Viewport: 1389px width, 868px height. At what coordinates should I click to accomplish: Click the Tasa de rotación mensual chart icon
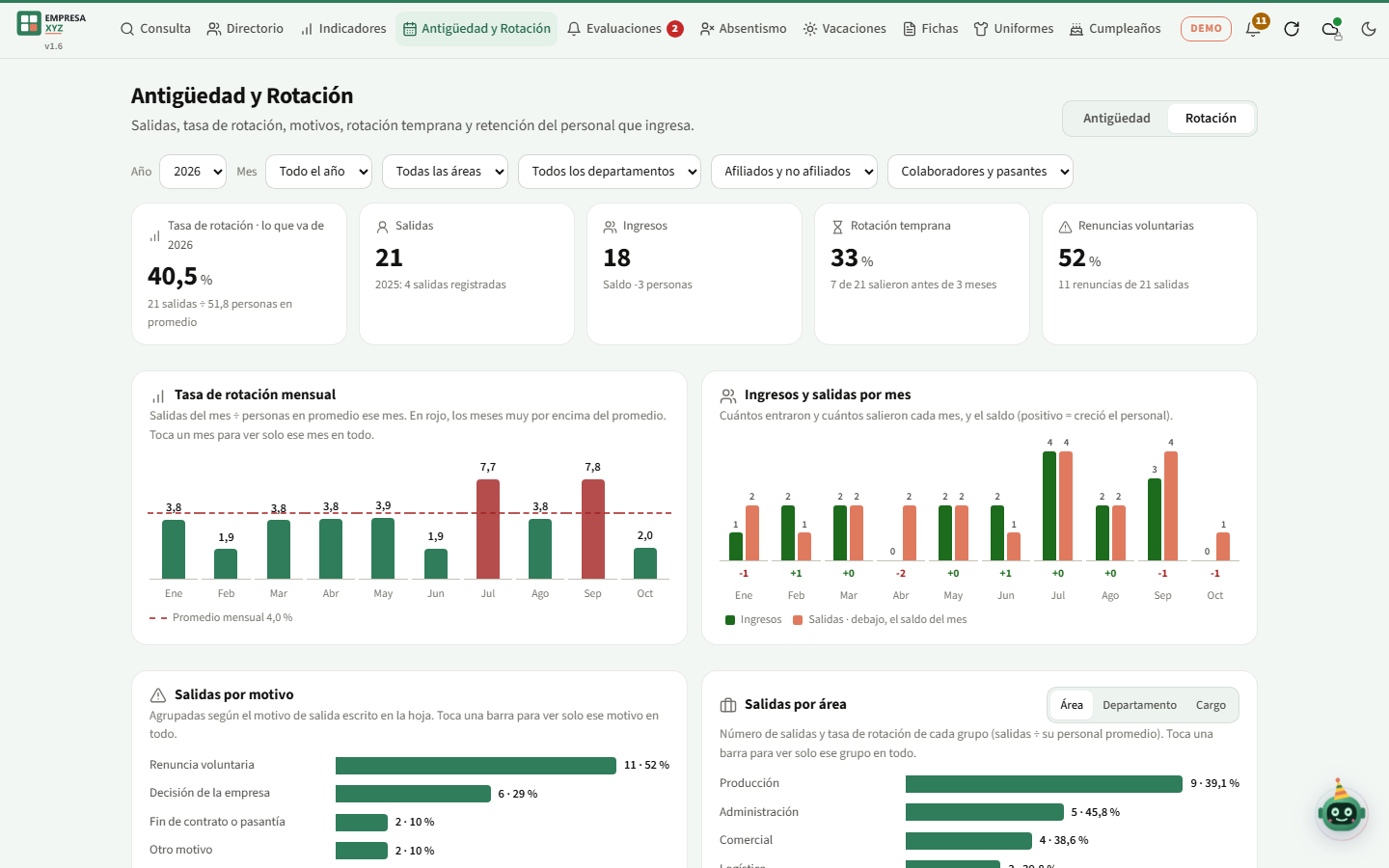point(158,395)
